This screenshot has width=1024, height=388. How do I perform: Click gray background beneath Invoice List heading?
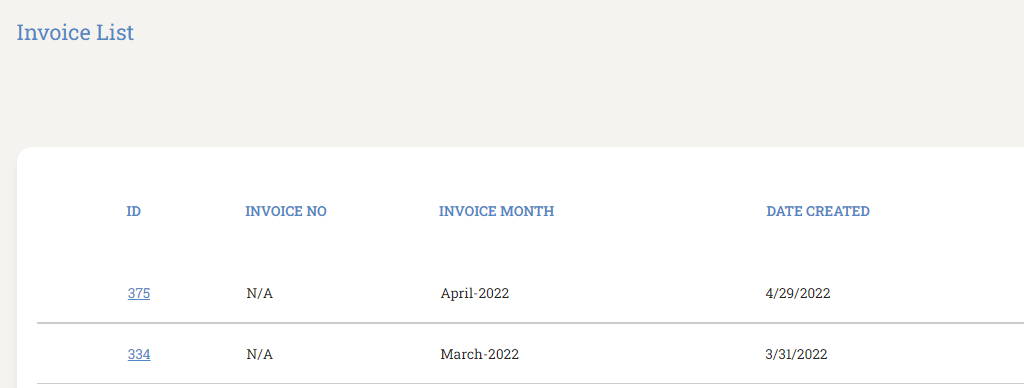point(261,98)
